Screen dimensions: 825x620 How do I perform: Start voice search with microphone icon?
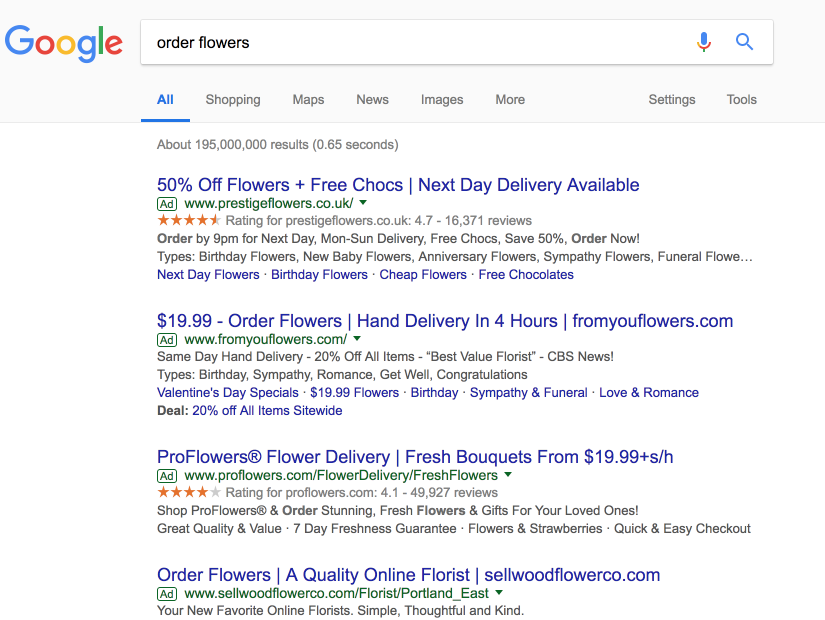click(703, 42)
